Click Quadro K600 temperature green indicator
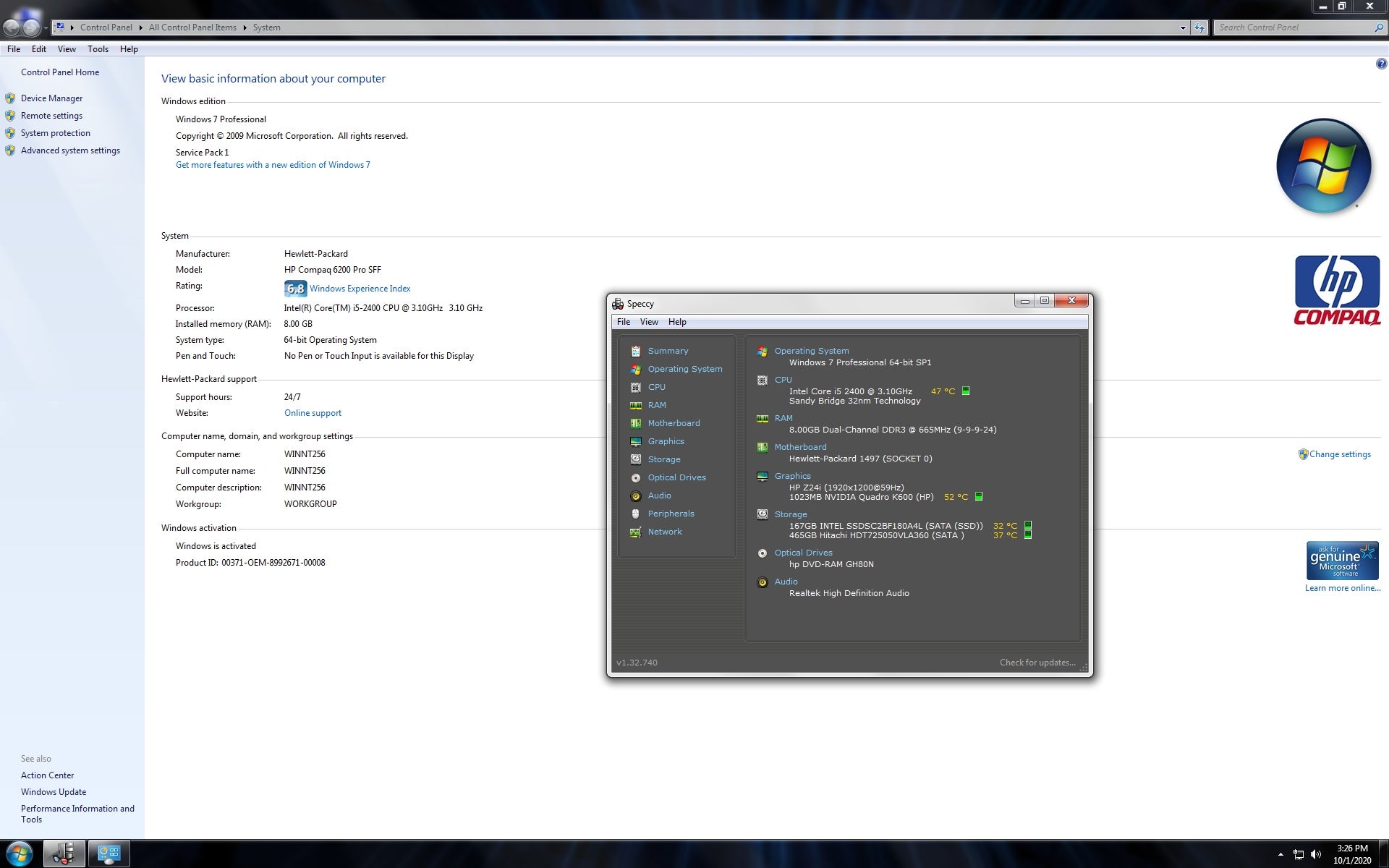The height and width of the screenshot is (868, 1389). [x=978, y=496]
